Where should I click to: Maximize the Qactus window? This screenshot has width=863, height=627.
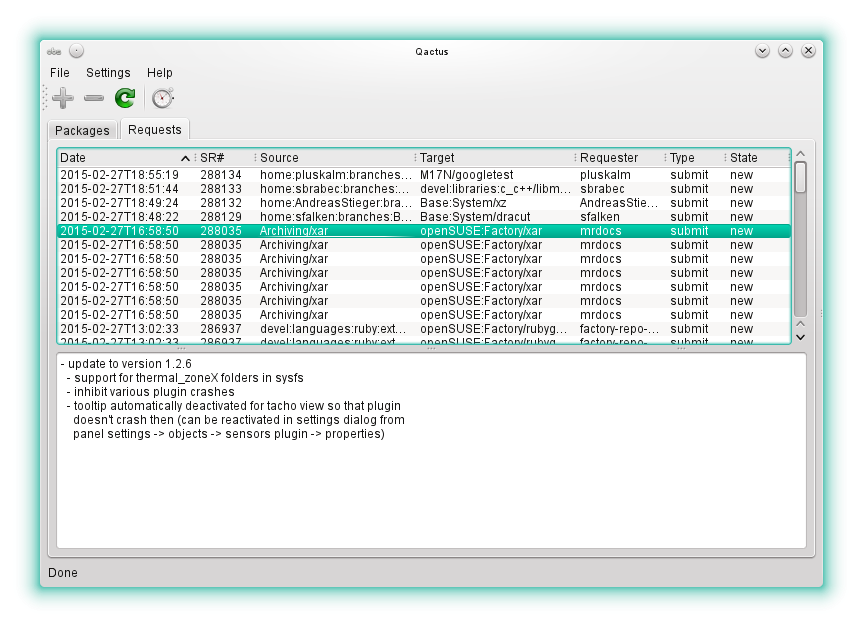[x=785, y=51]
